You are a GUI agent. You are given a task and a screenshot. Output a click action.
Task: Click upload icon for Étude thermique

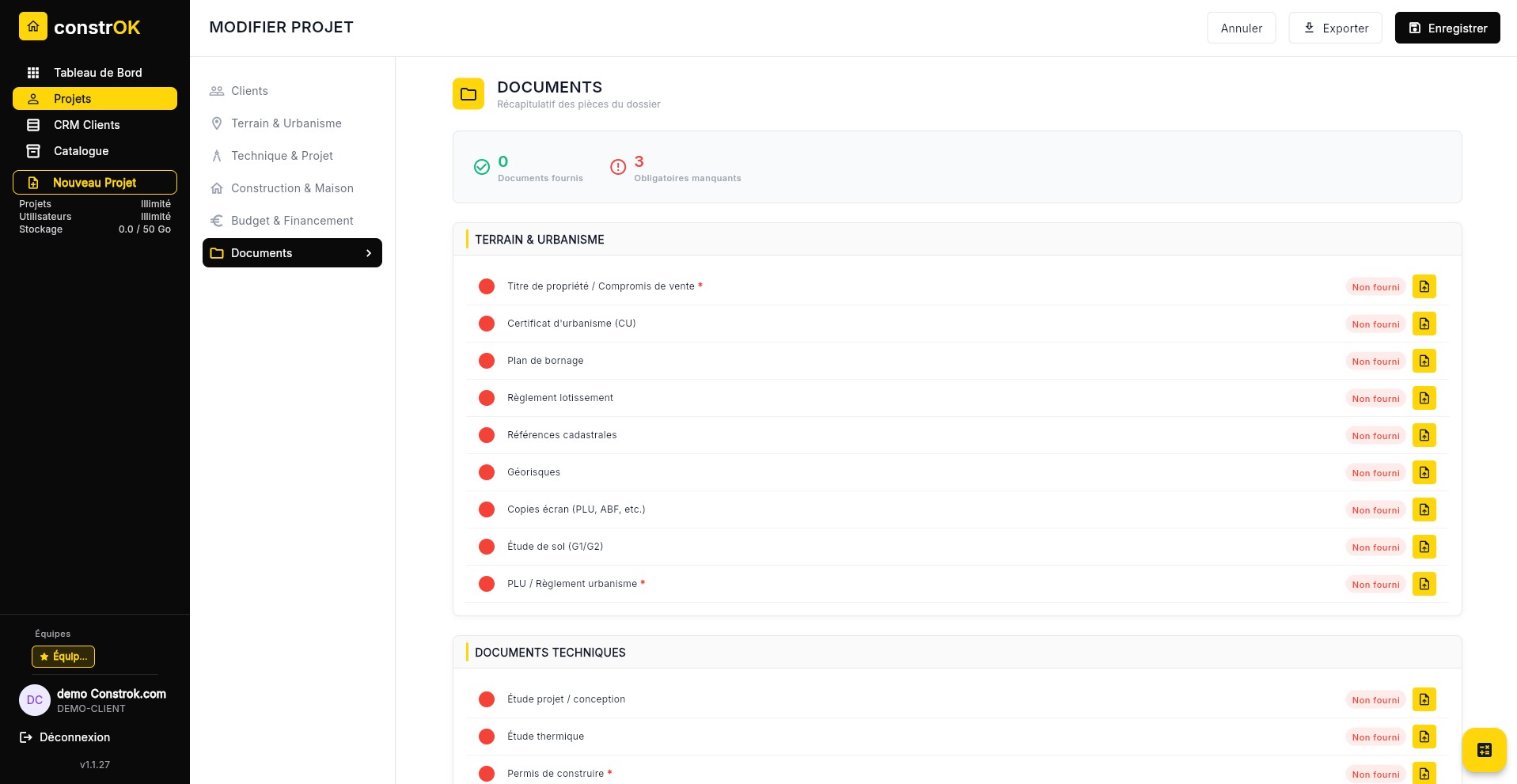coord(1424,737)
